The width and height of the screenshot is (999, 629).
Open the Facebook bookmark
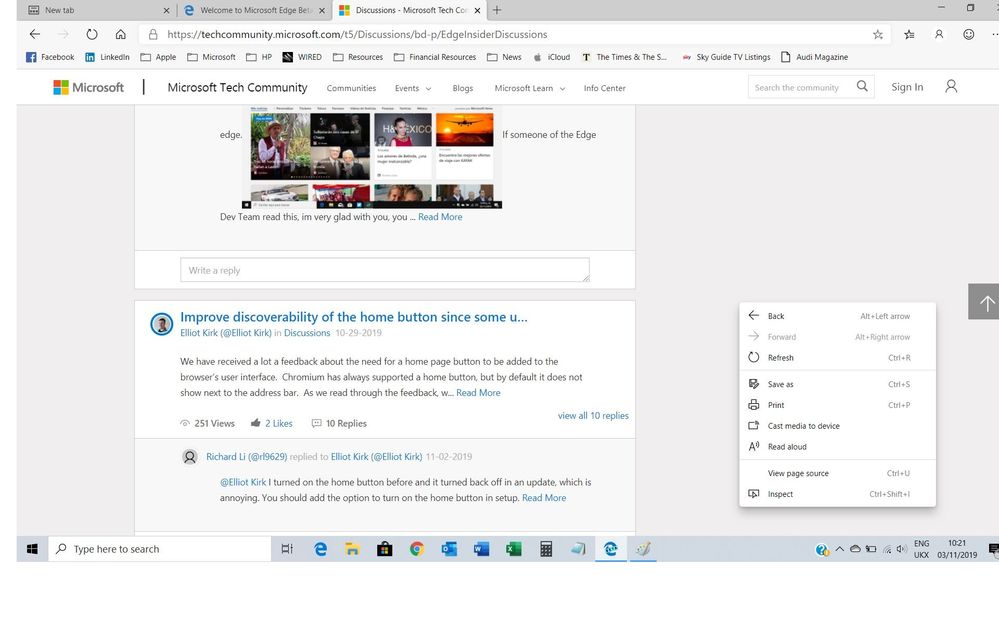[50, 57]
